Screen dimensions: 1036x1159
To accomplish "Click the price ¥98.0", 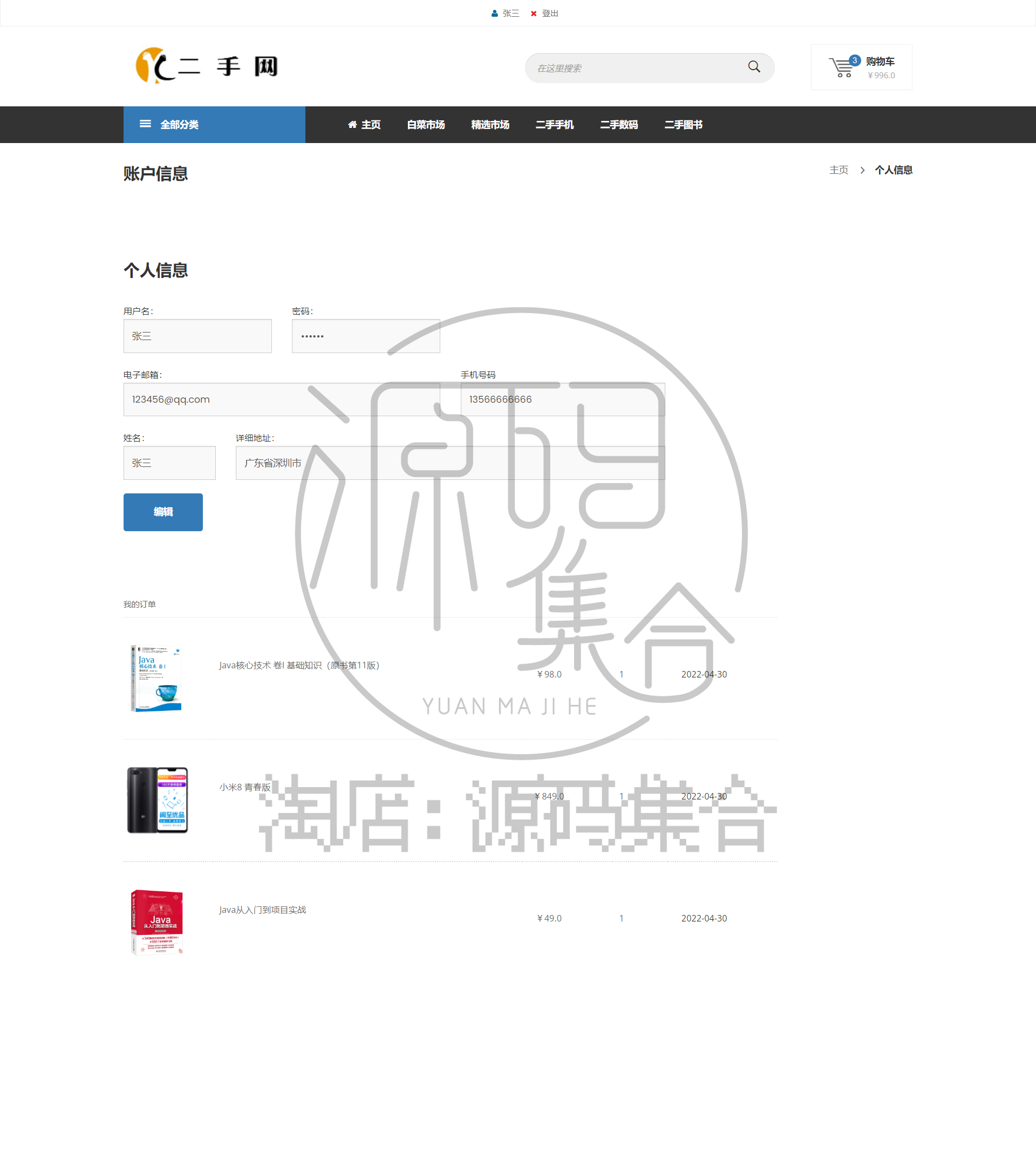I will coord(549,674).
